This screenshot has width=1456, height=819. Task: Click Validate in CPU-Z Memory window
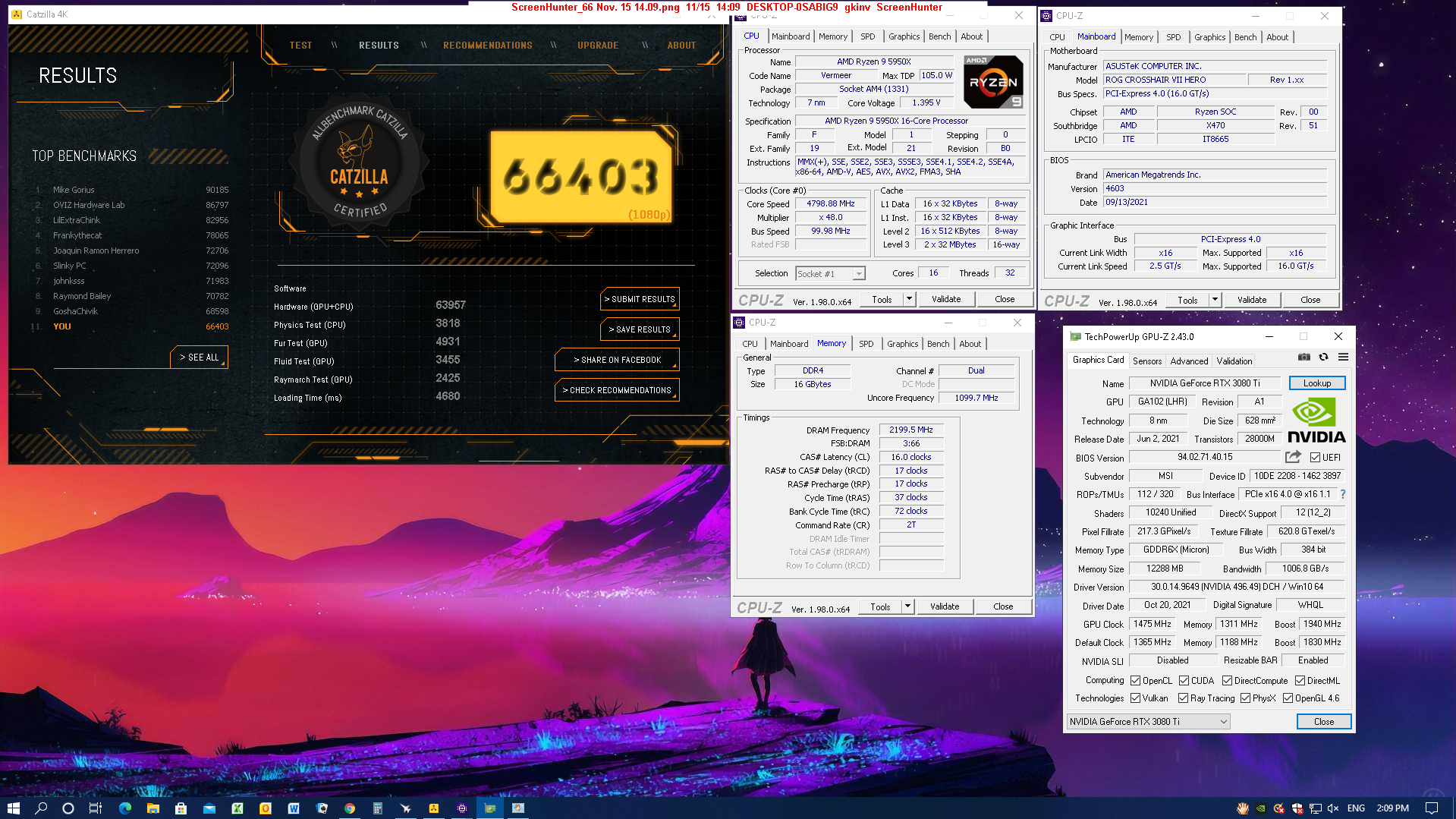945,606
